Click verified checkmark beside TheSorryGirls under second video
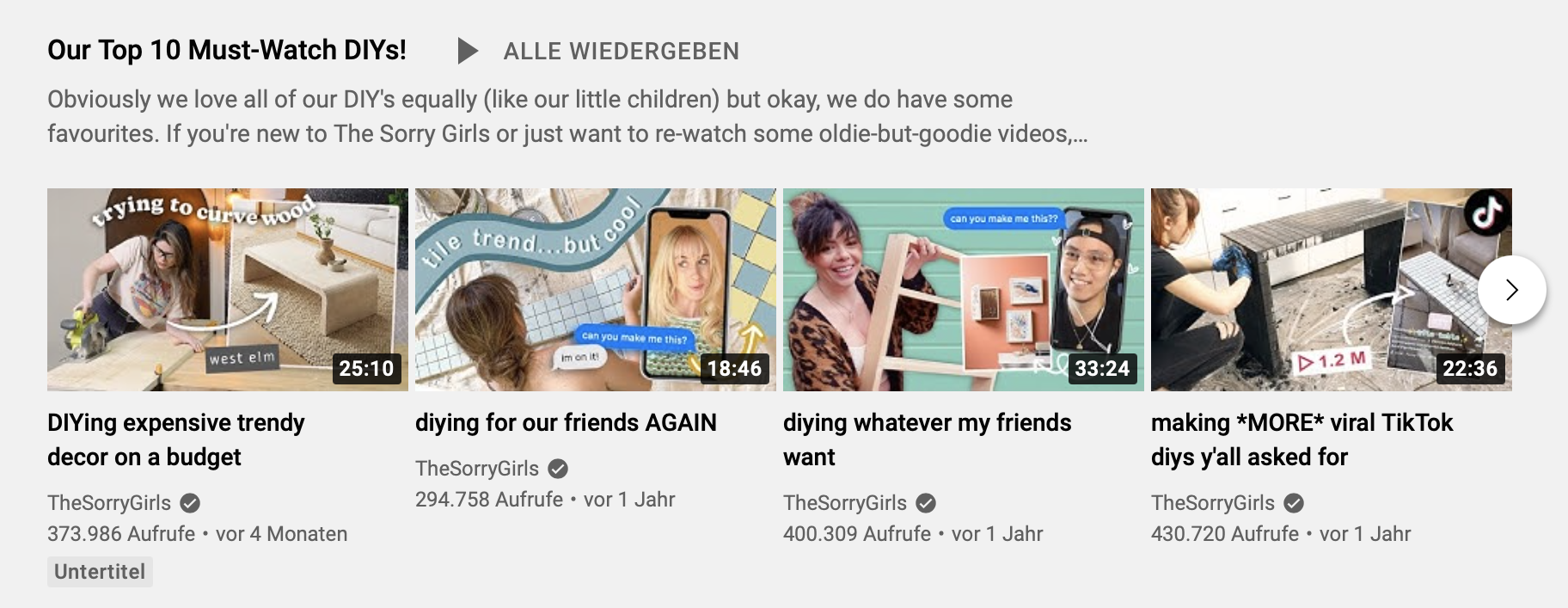 (x=558, y=469)
